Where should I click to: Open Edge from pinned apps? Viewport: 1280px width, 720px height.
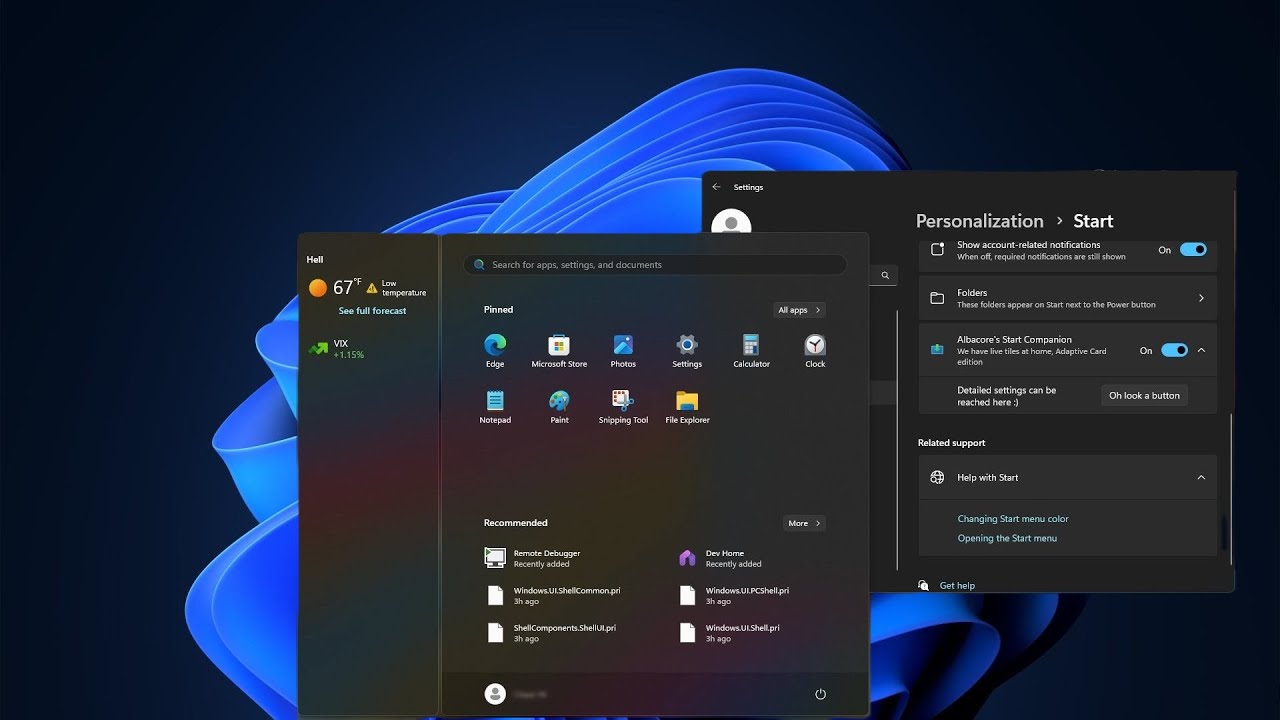pos(495,351)
